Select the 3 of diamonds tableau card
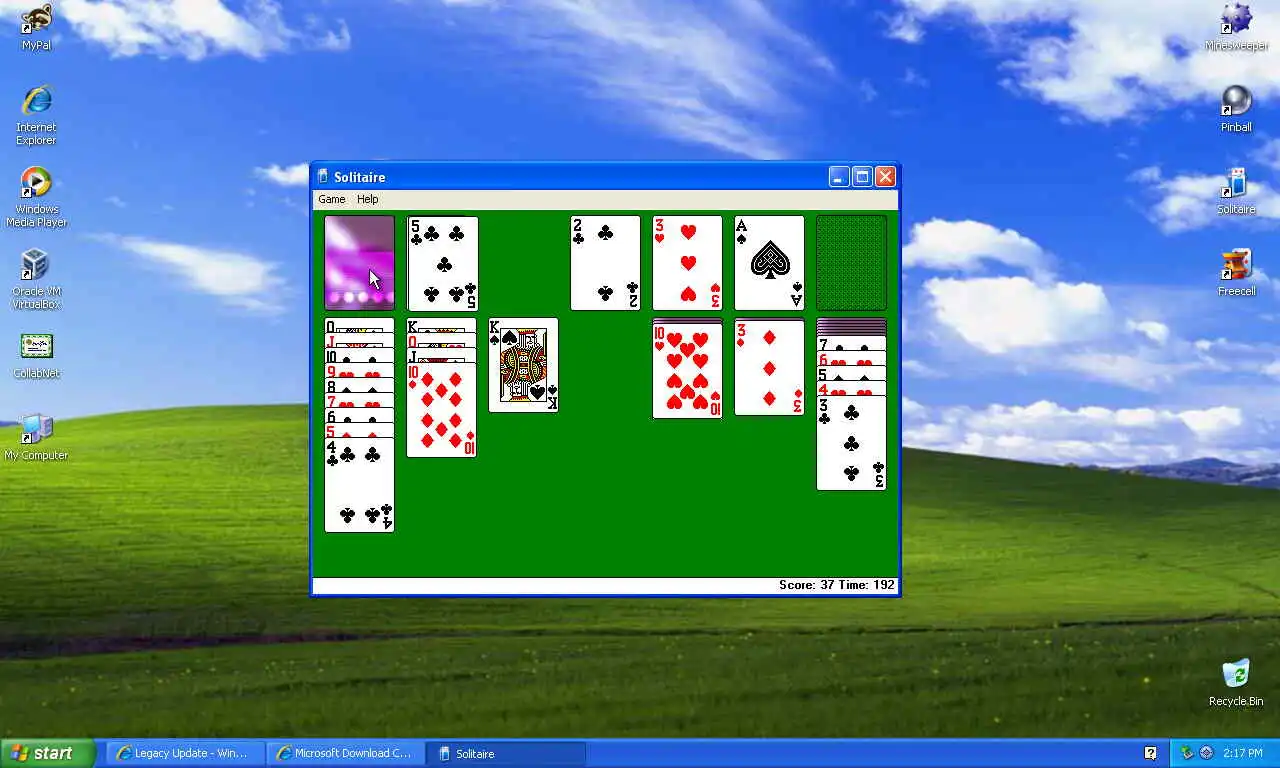This screenshot has width=1280, height=768. coord(769,367)
